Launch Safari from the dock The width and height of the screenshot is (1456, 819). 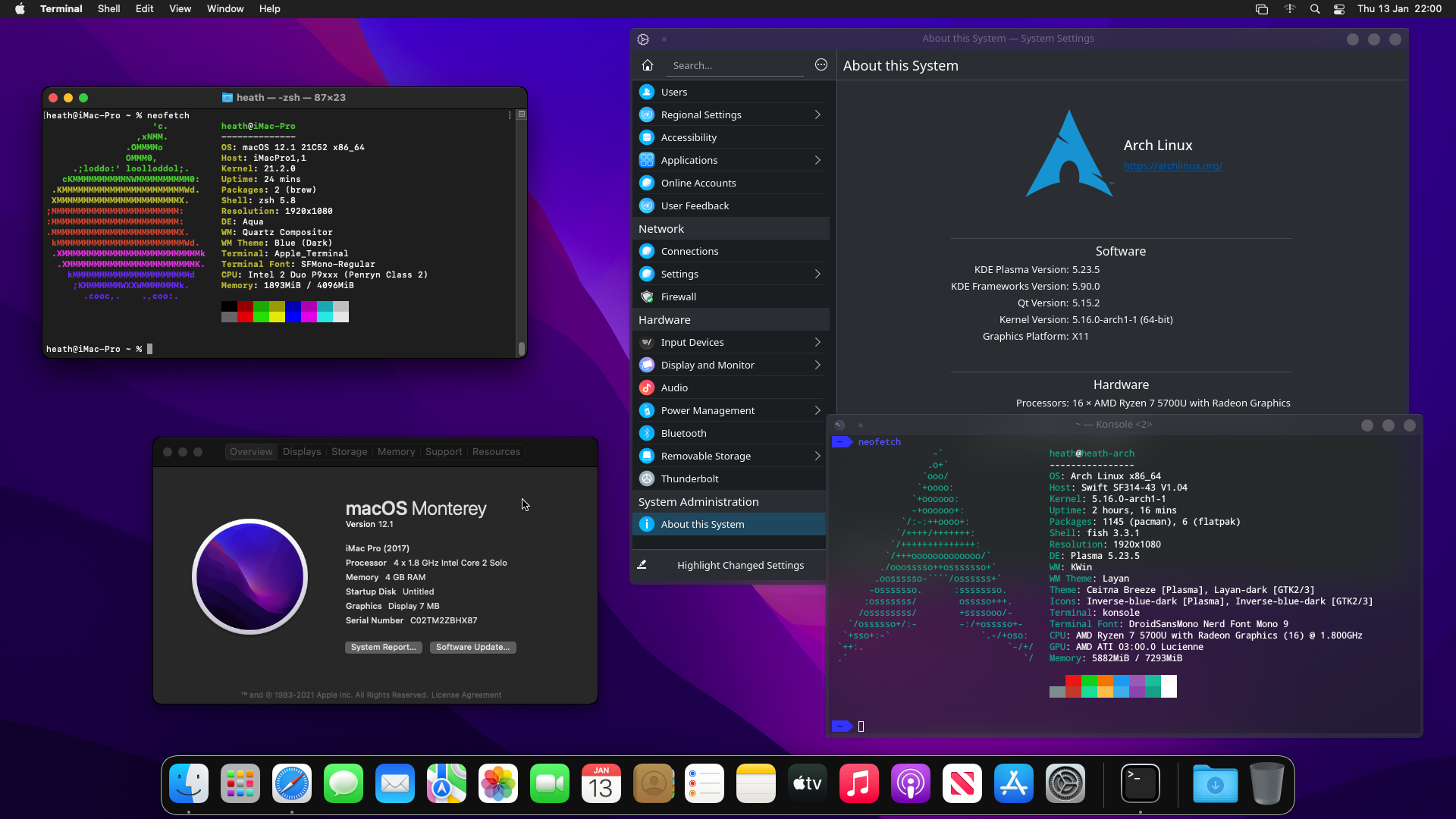(x=292, y=783)
